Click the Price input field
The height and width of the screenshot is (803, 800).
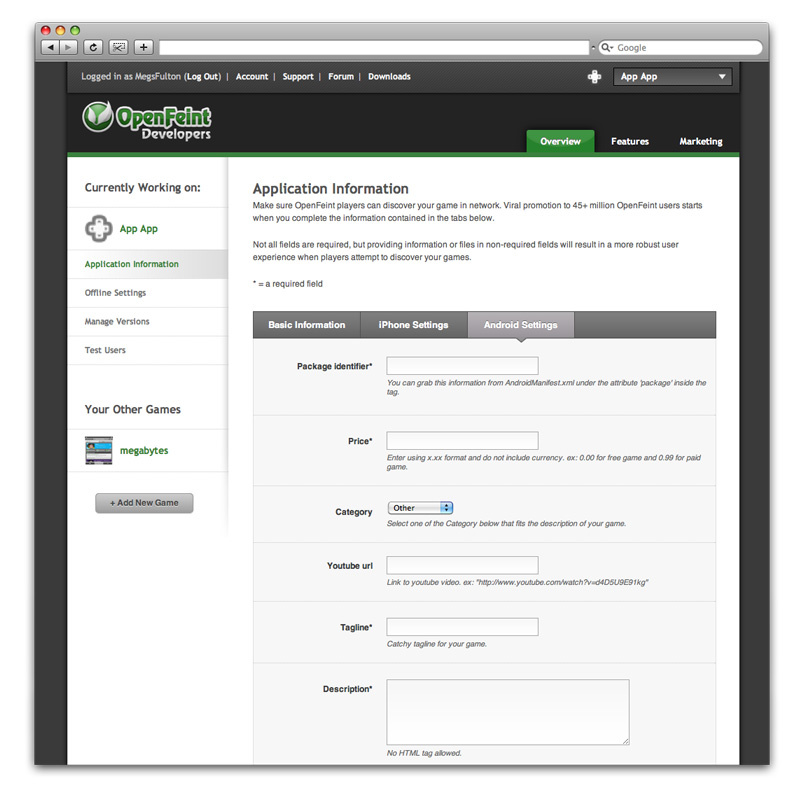[462, 441]
